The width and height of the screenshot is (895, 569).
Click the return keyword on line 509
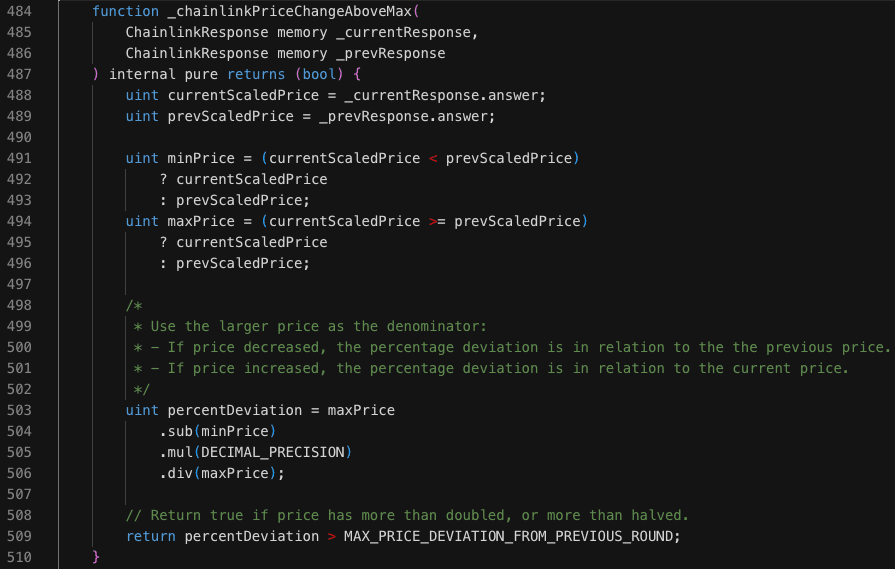tap(151, 536)
